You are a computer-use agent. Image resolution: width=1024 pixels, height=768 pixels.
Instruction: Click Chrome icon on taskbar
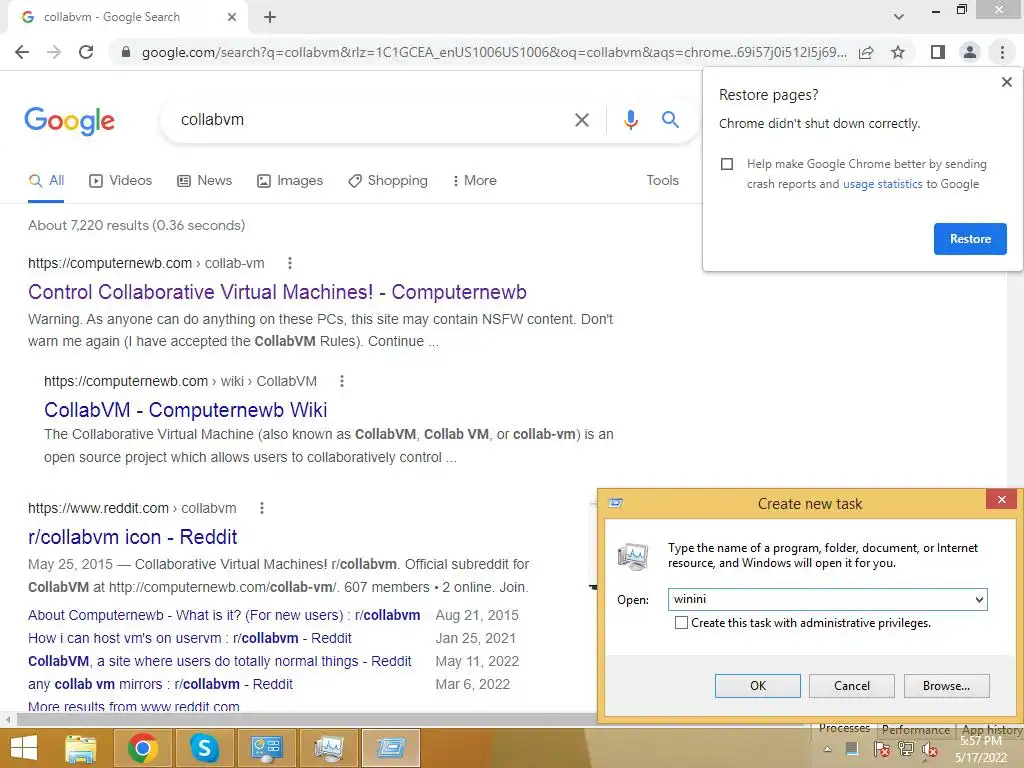142,748
